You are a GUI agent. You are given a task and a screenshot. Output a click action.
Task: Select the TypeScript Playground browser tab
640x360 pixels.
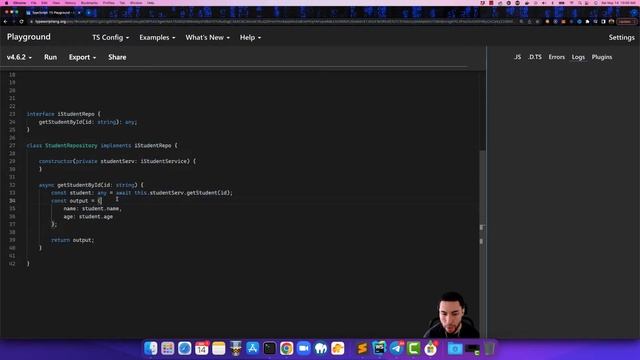coord(52,13)
